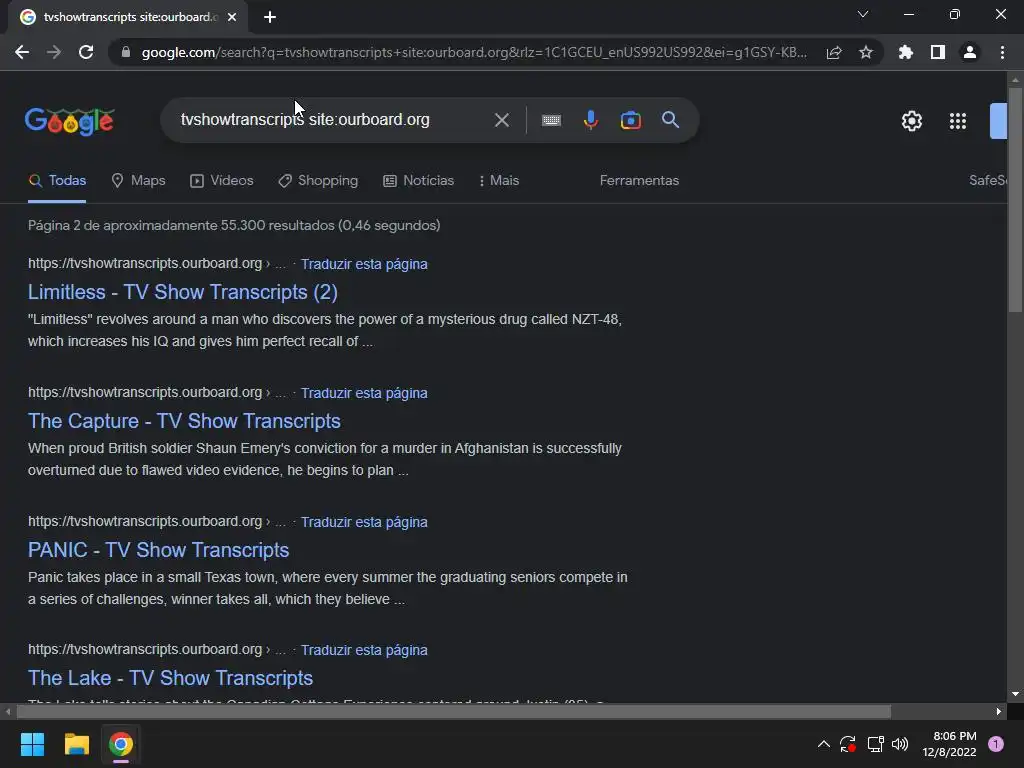Open The Capture - TV Show Transcripts result
The height and width of the screenshot is (768, 1024).
pos(184,421)
